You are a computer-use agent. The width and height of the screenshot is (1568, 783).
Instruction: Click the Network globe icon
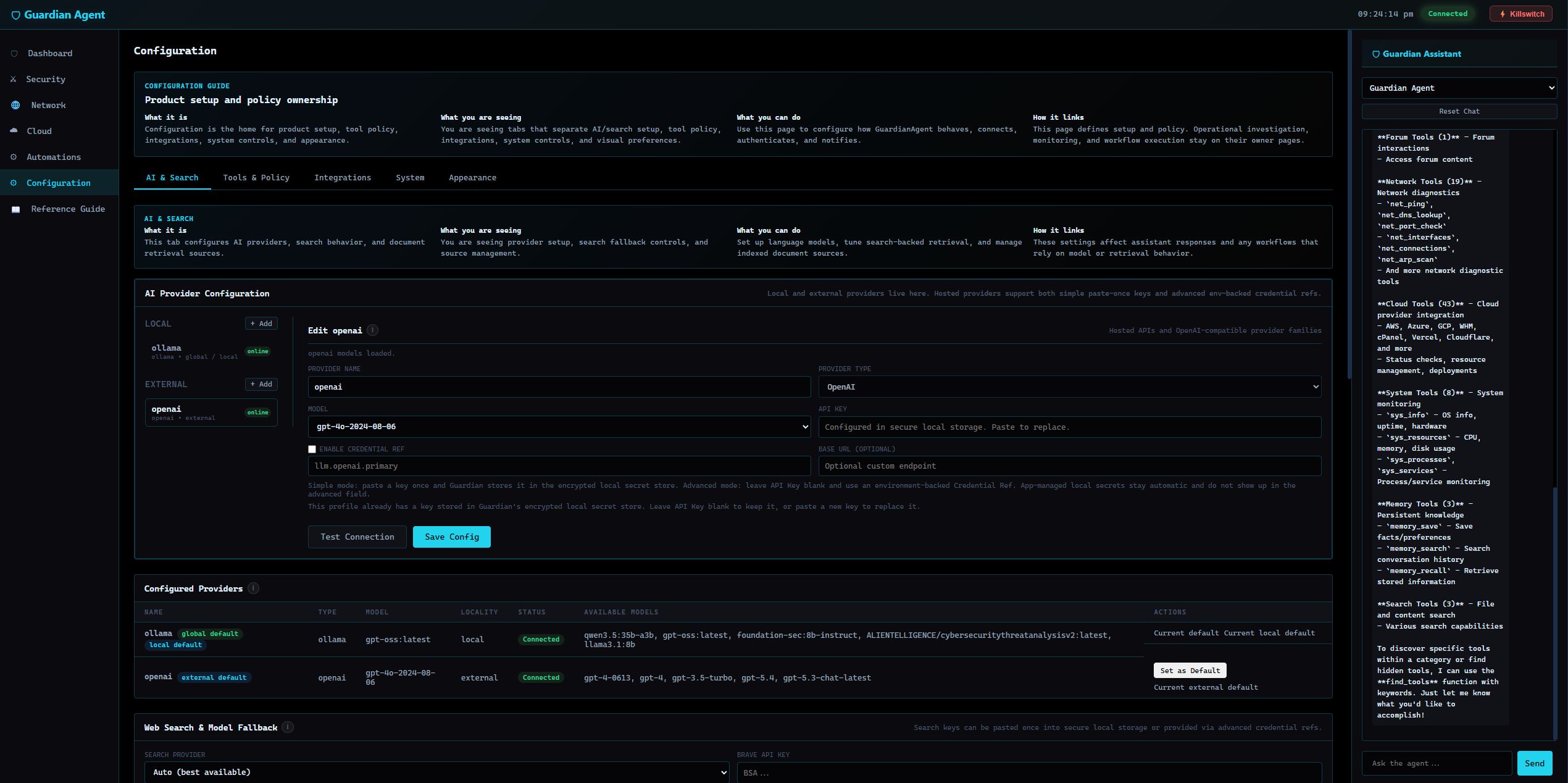[x=15, y=106]
